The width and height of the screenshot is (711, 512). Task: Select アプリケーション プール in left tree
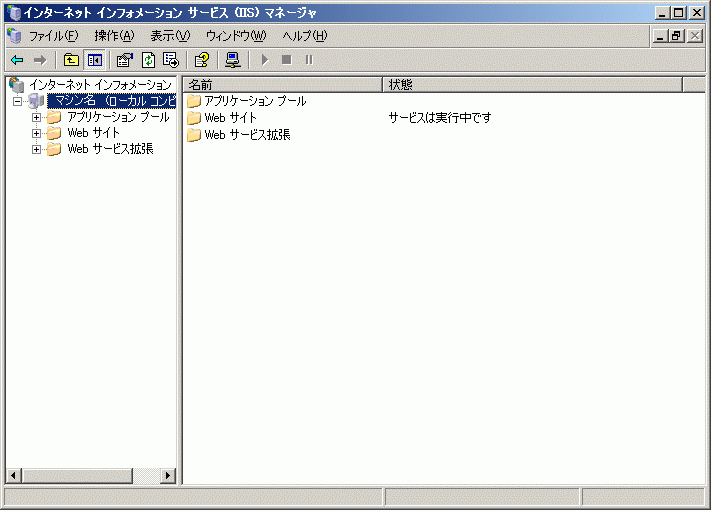(x=118, y=117)
